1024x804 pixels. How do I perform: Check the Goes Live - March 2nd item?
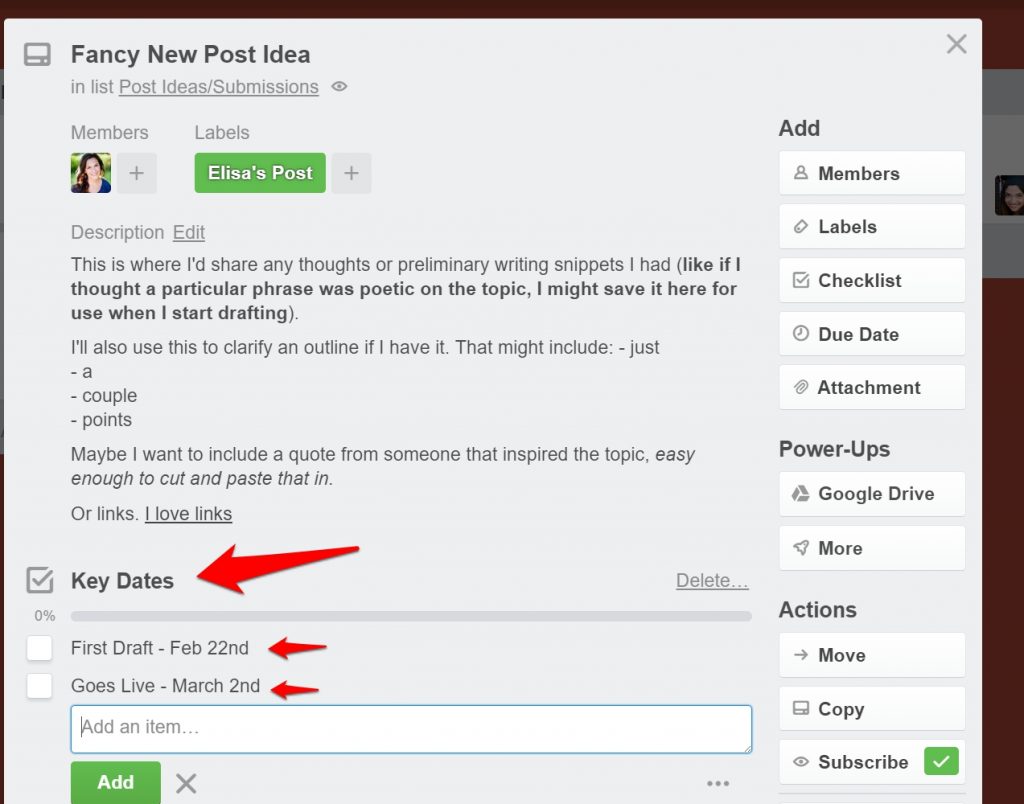(40, 686)
